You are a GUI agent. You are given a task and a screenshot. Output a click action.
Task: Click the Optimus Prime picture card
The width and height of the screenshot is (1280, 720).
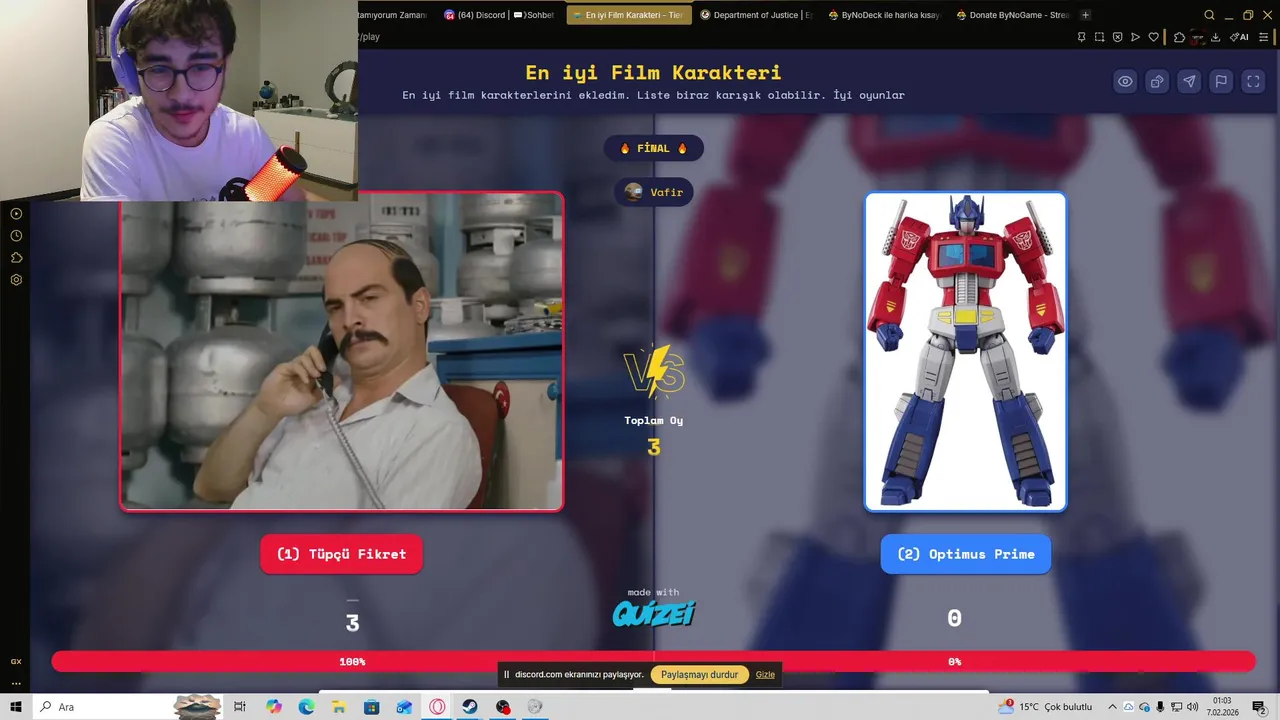[965, 351]
